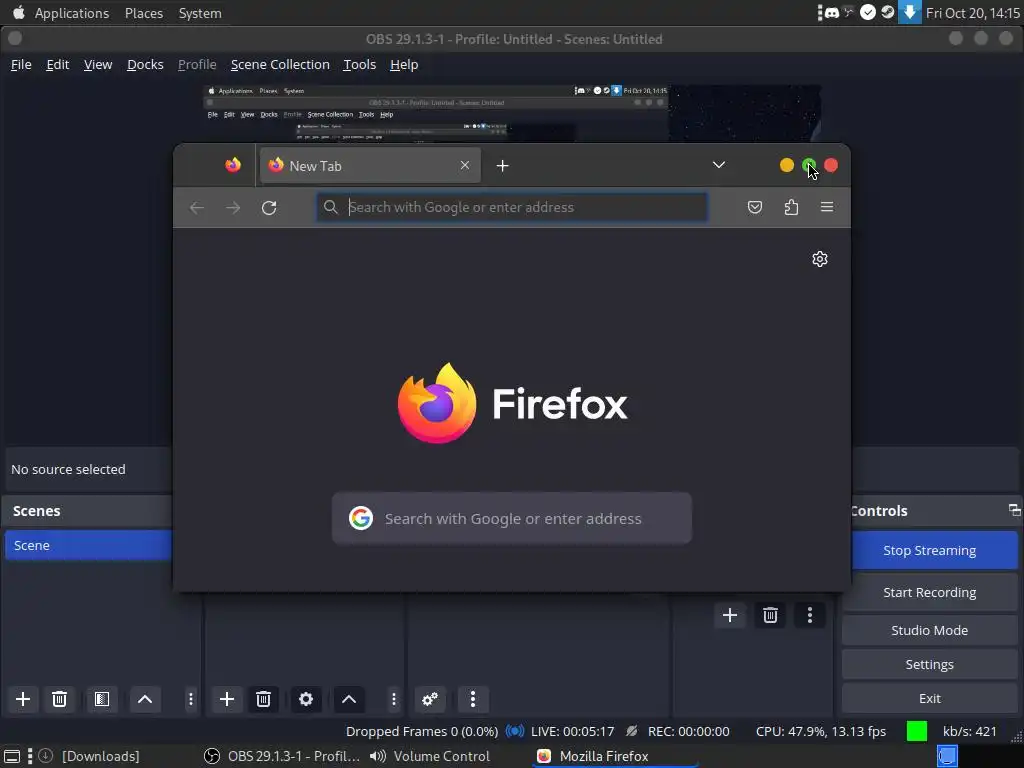Click the green connection status square

click(916, 731)
